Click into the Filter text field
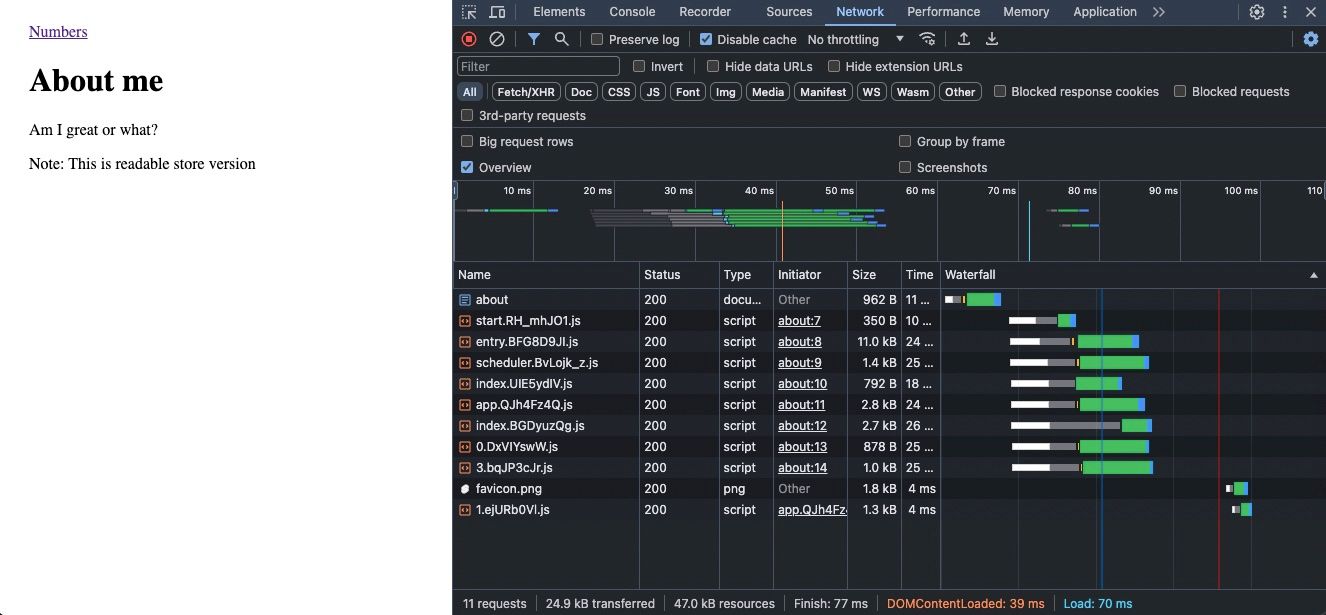Screen dimensions: 1326x615 (x=538, y=66)
